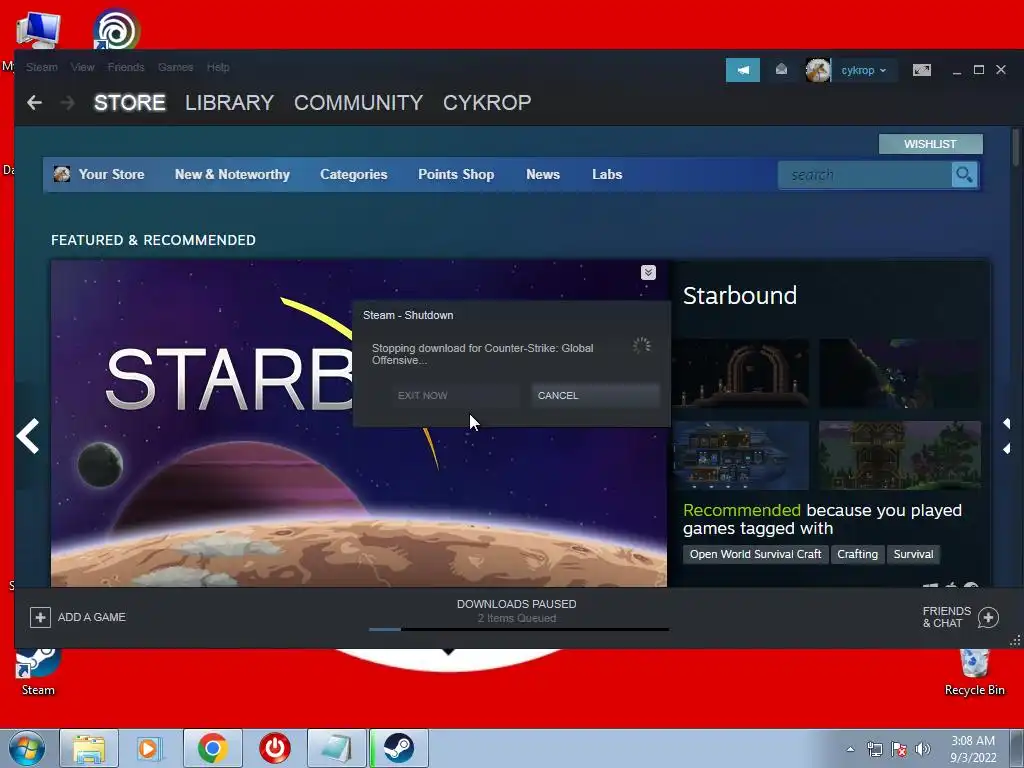Click the volume speaker tray icon

(x=923, y=749)
